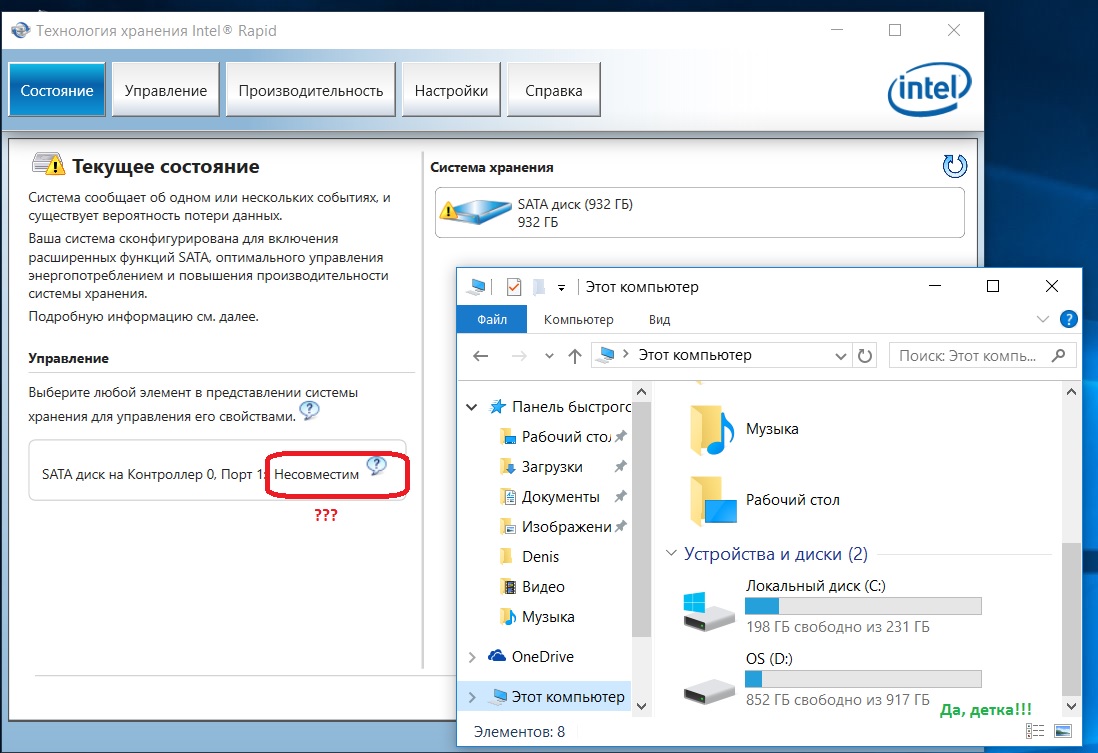Select the SATA диск (932 ГБ) drive icon
Viewport: 1098px width, 753px height.
[x=475, y=210]
